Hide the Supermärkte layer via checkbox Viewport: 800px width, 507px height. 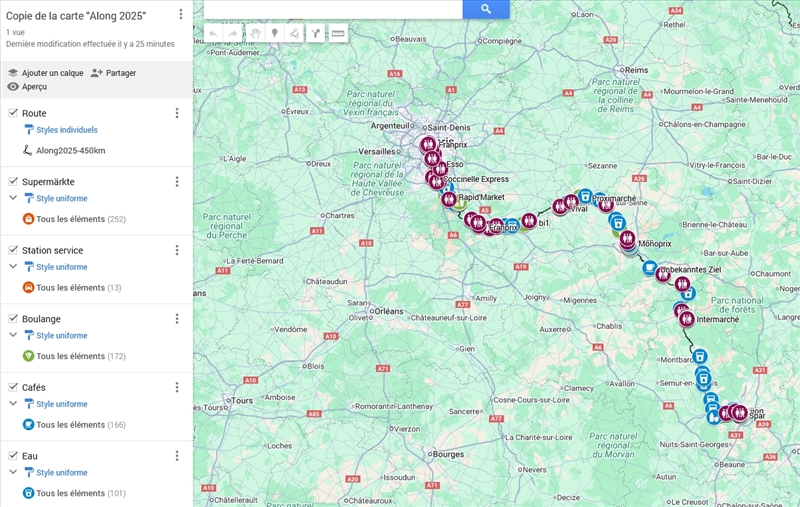pos(13,181)
